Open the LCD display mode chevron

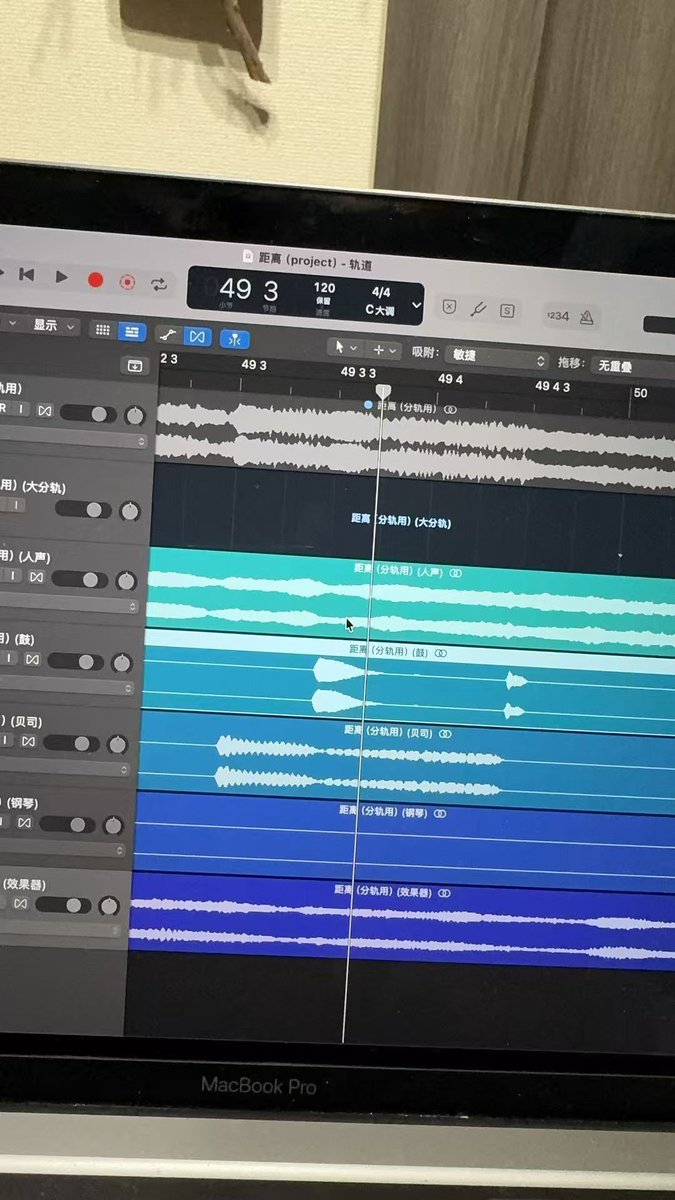[417, 305]
